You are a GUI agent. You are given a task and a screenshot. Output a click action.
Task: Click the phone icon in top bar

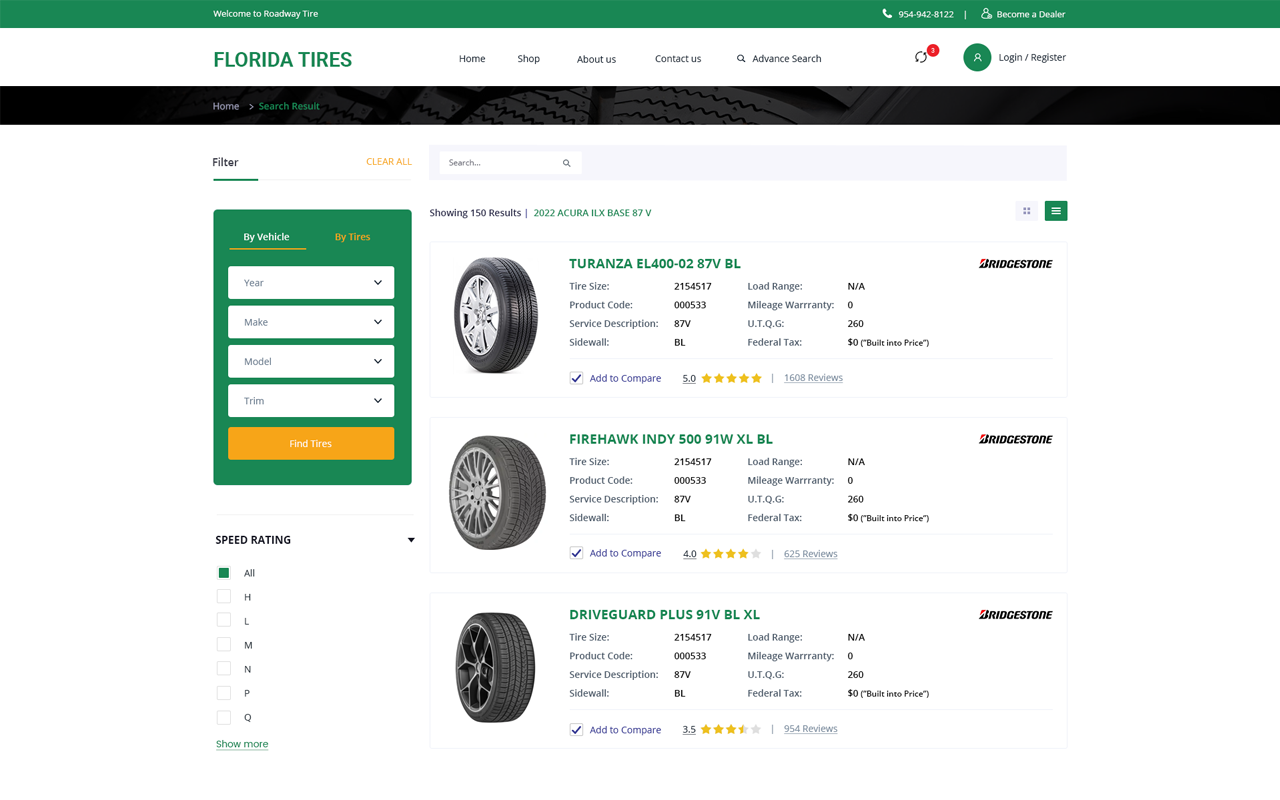pyautogui.click(x=887, y=14)
